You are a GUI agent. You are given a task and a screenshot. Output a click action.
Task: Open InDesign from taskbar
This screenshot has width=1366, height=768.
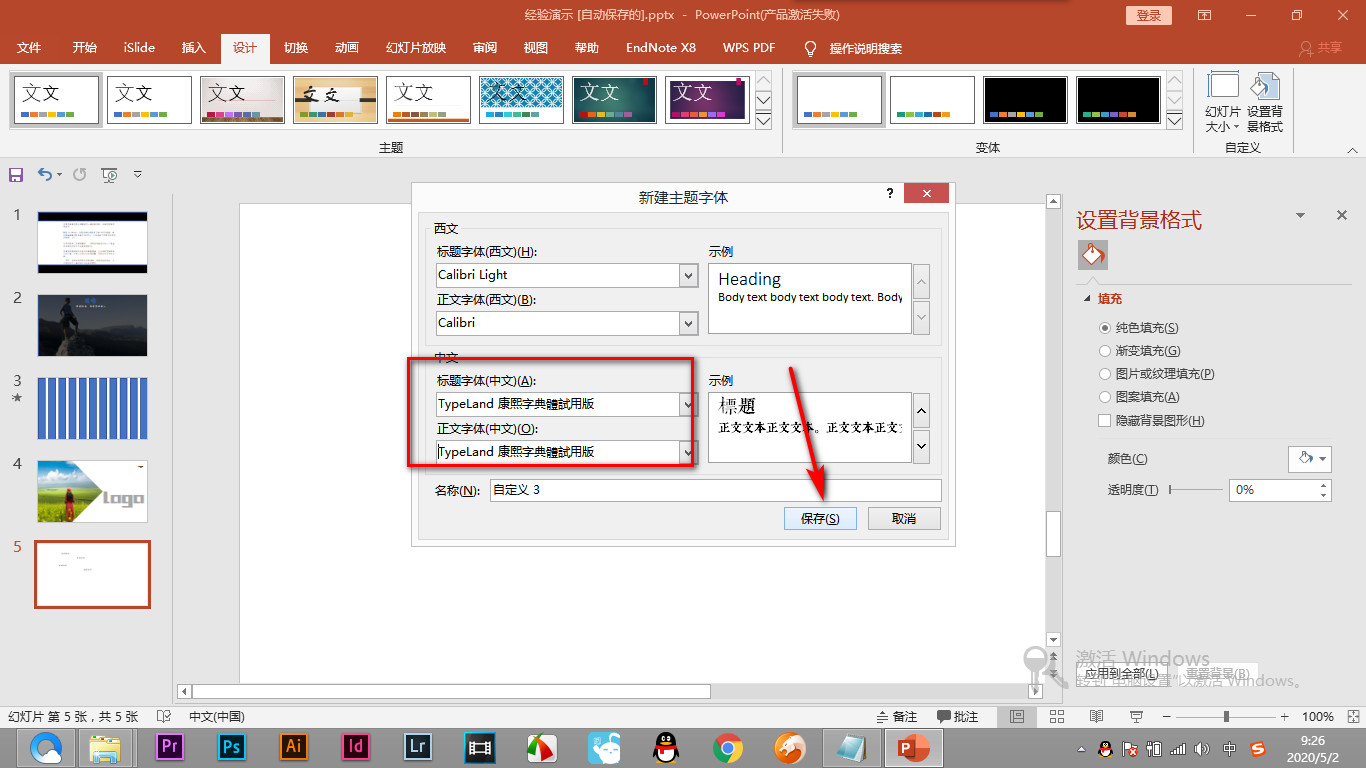[x=356, y=747]
